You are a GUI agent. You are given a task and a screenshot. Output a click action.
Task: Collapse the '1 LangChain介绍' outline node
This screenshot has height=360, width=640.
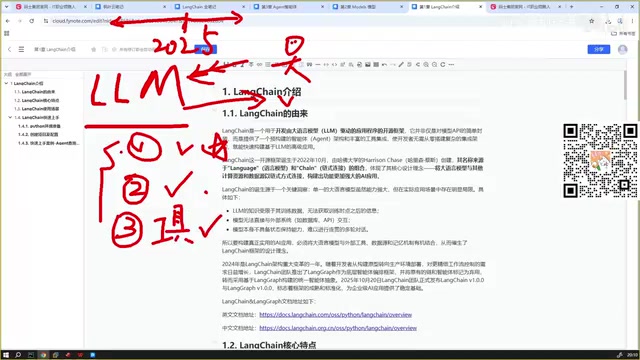coord(6,83)
